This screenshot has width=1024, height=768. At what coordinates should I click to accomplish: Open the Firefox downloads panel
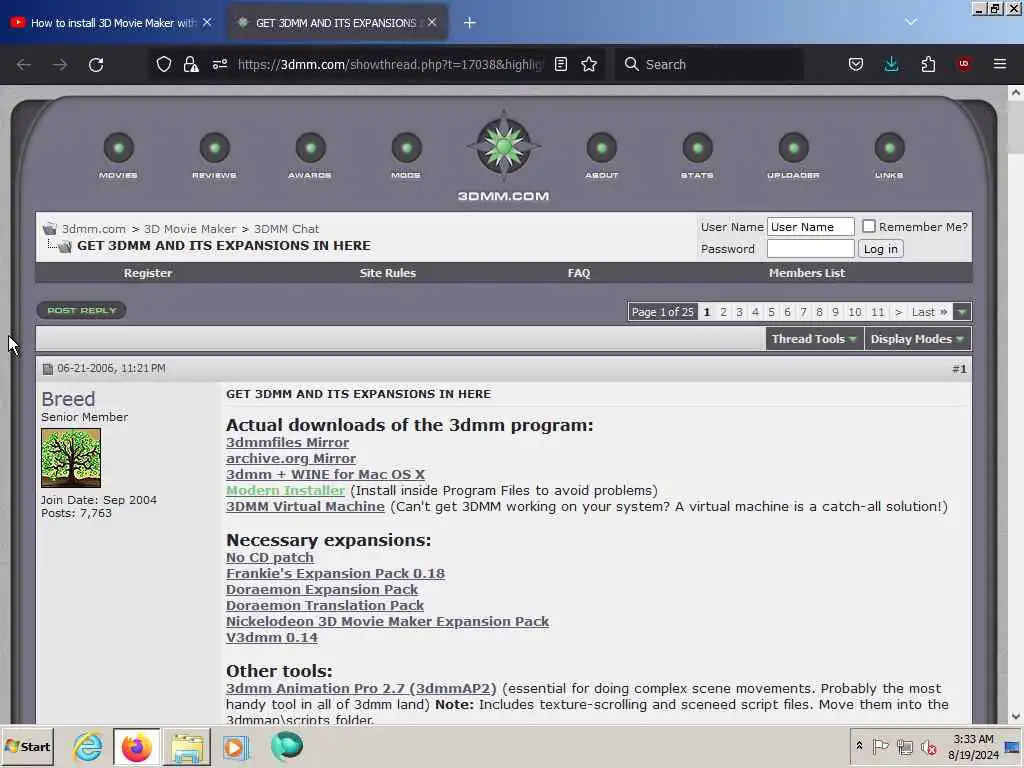tap(891, 64)
